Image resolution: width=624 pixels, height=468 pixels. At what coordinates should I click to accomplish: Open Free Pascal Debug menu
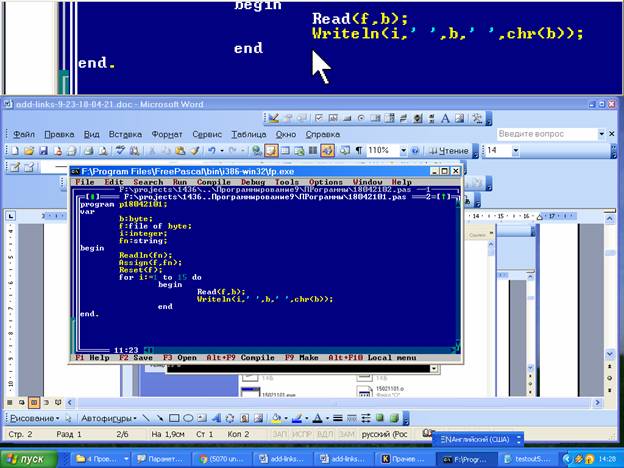coord(253,182)
